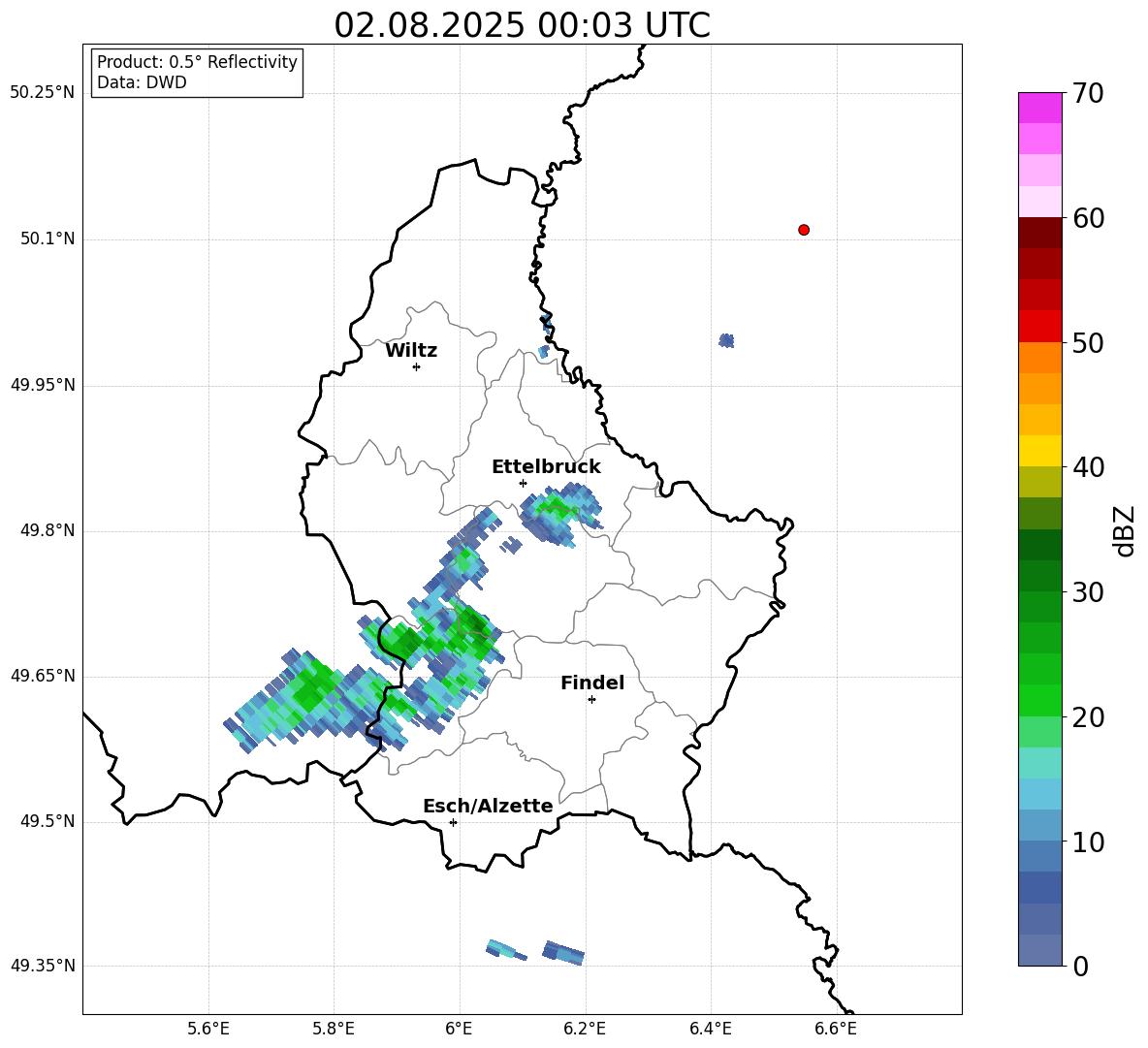This screenshot has height=1048, width=1148.
Task: Click the southern echo strip near 6.1°E
Action: 506,950
